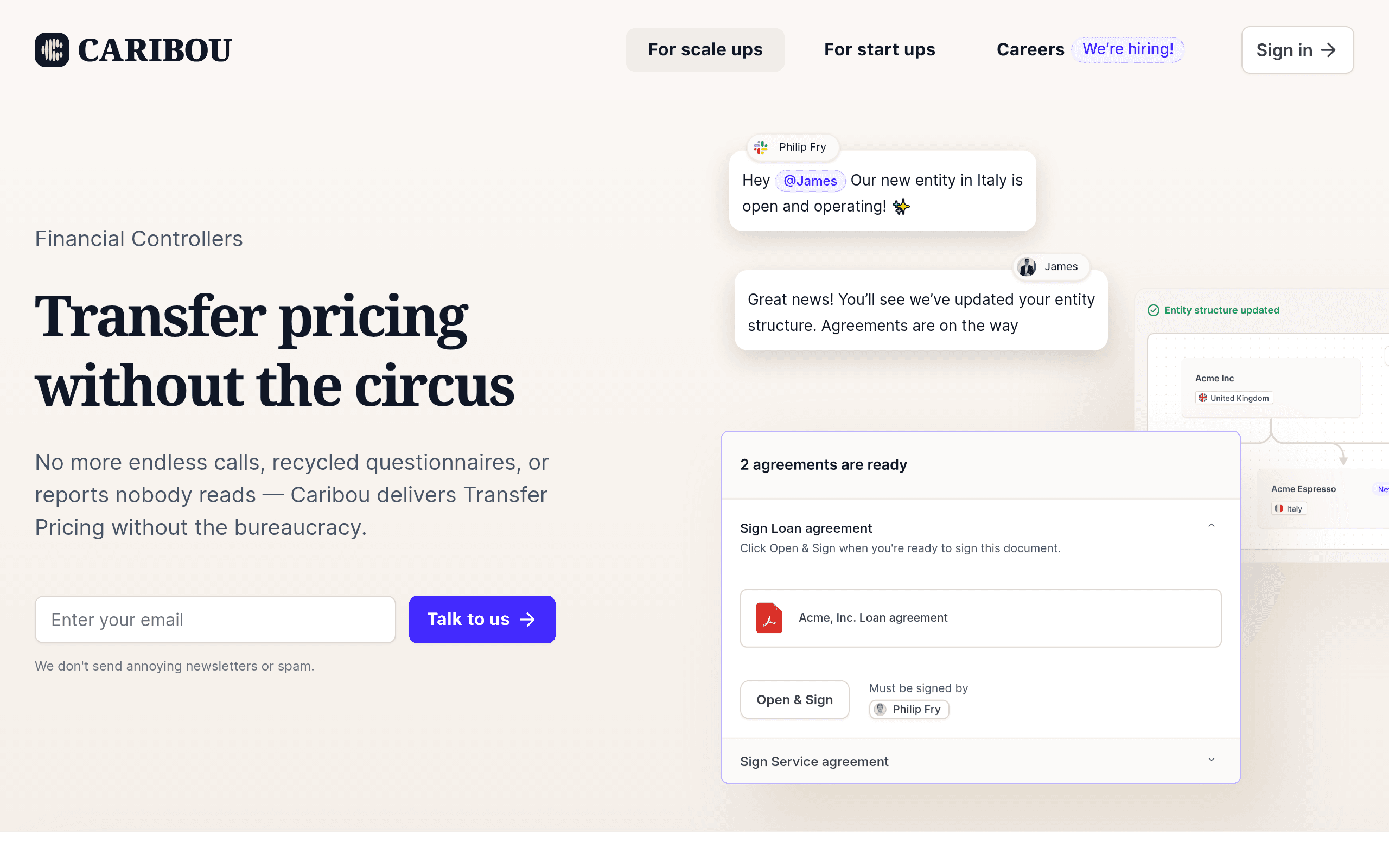Click the Open & Sign button
1389x868 pixels.
[x=794, y=700]
